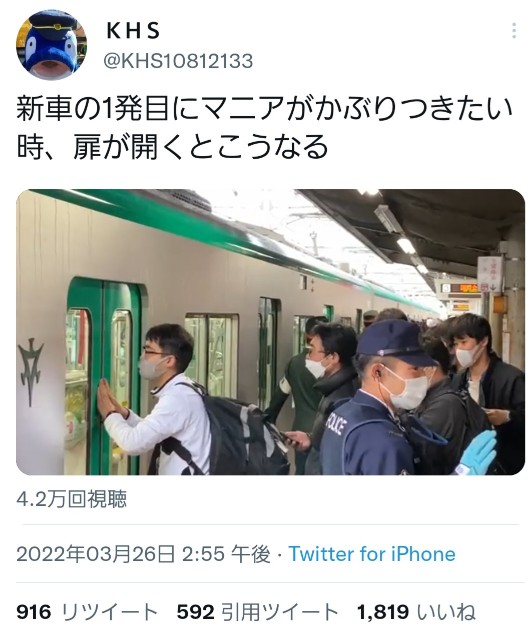
Task: Open the KHS profile avatar picture
Action: point(51,45)
